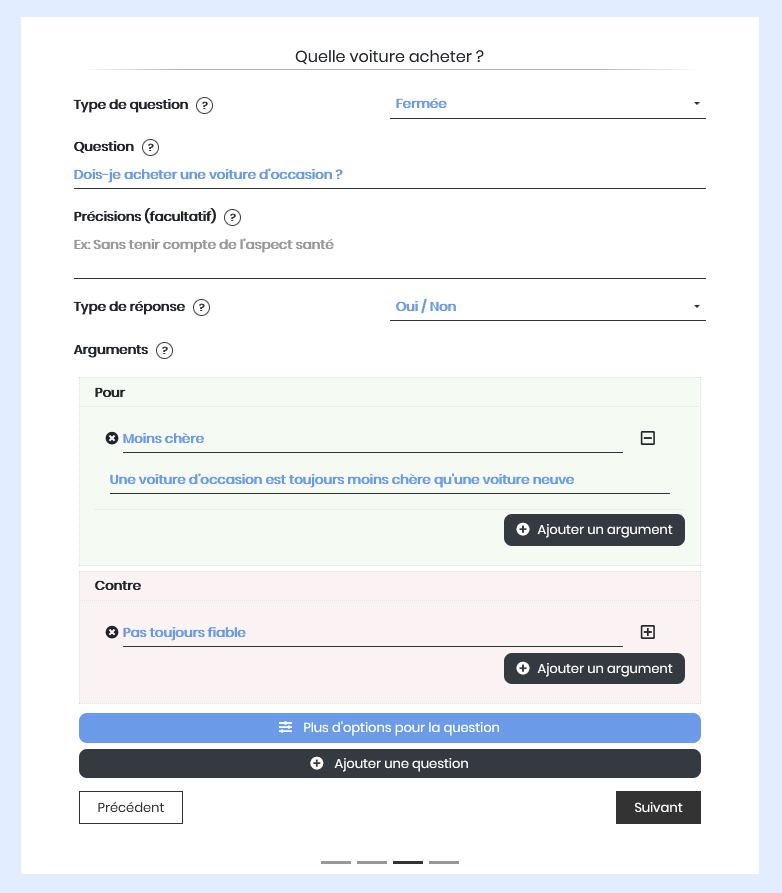Open the 'Oui / Non' answer type dropdown
The height and width of the screenshot is (893, 782).
547,306
